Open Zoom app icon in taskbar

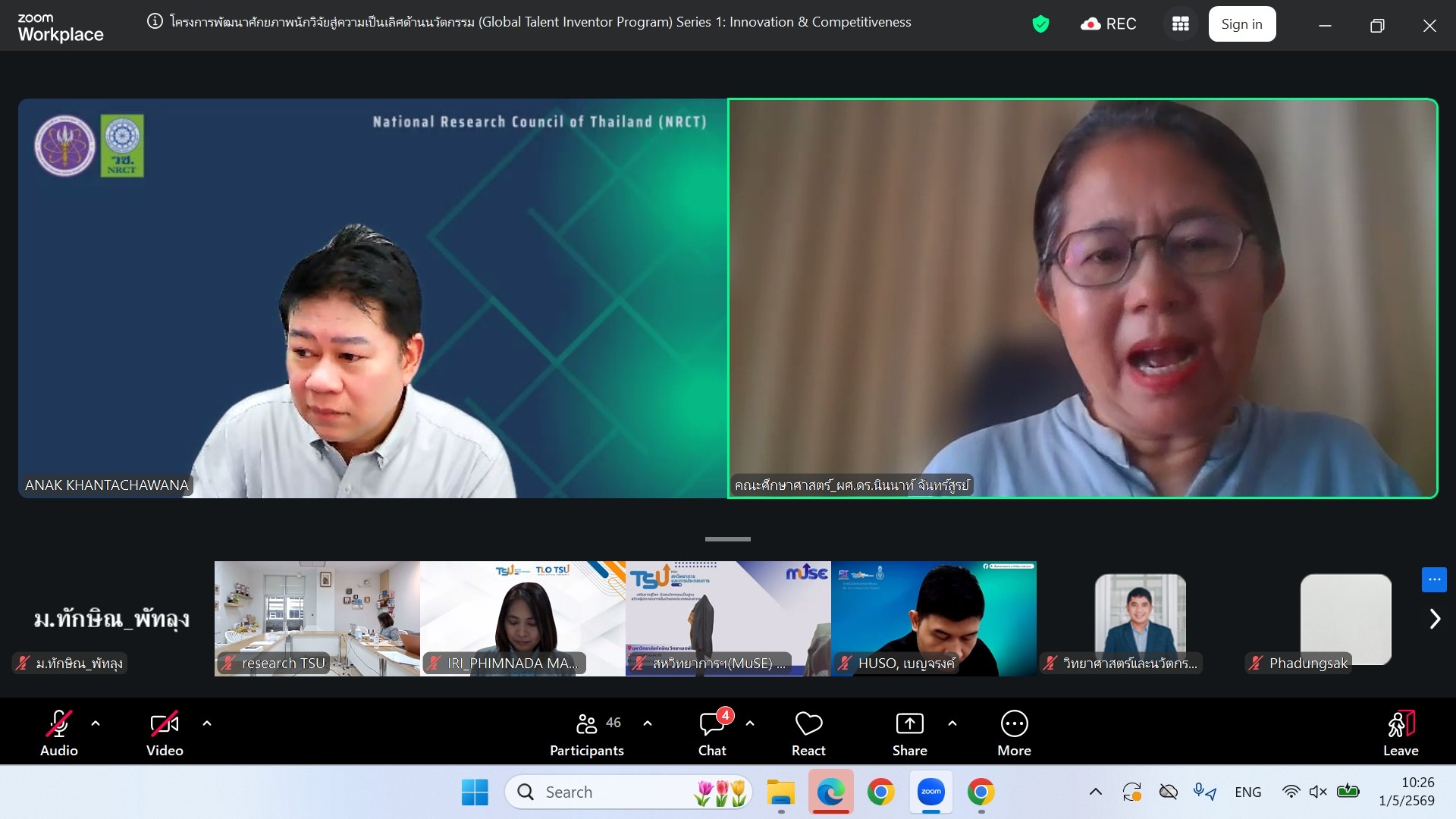coord(930,792)
